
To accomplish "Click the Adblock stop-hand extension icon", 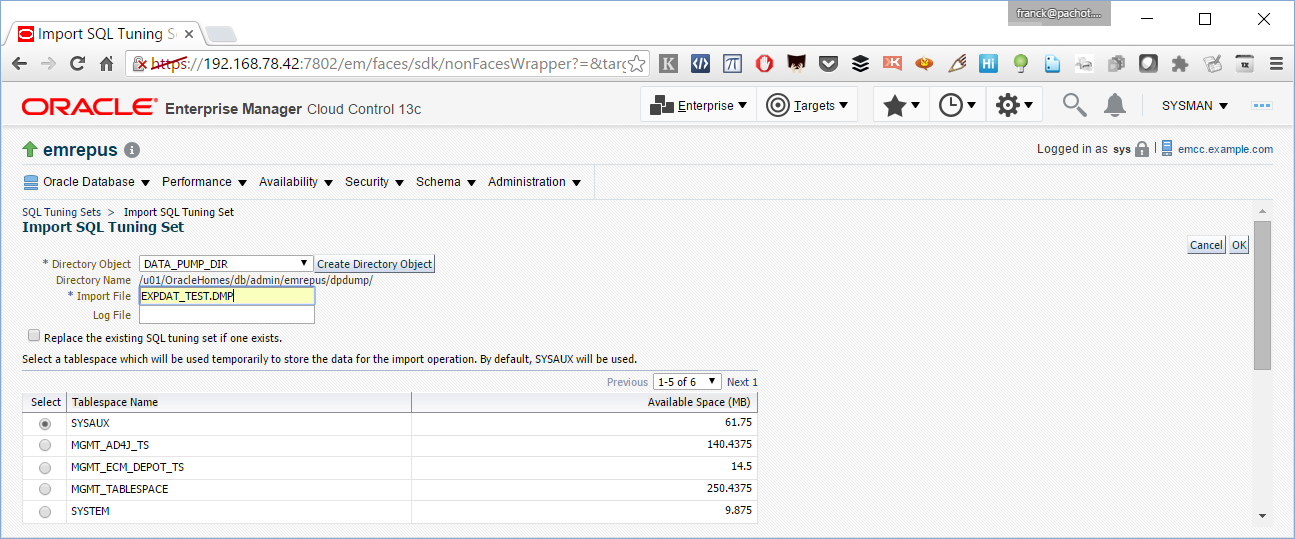I will (x=764, y=63).
